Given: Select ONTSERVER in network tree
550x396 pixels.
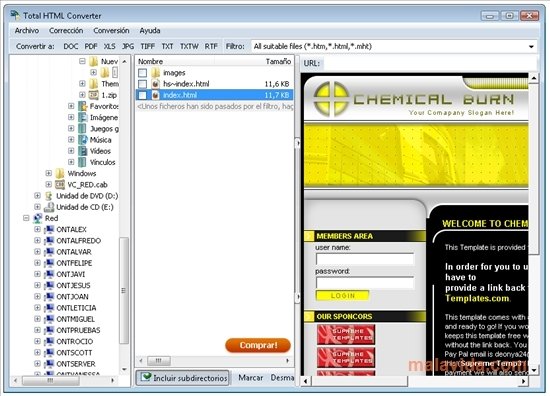Looking at the screenshot, I should [76, 364].
